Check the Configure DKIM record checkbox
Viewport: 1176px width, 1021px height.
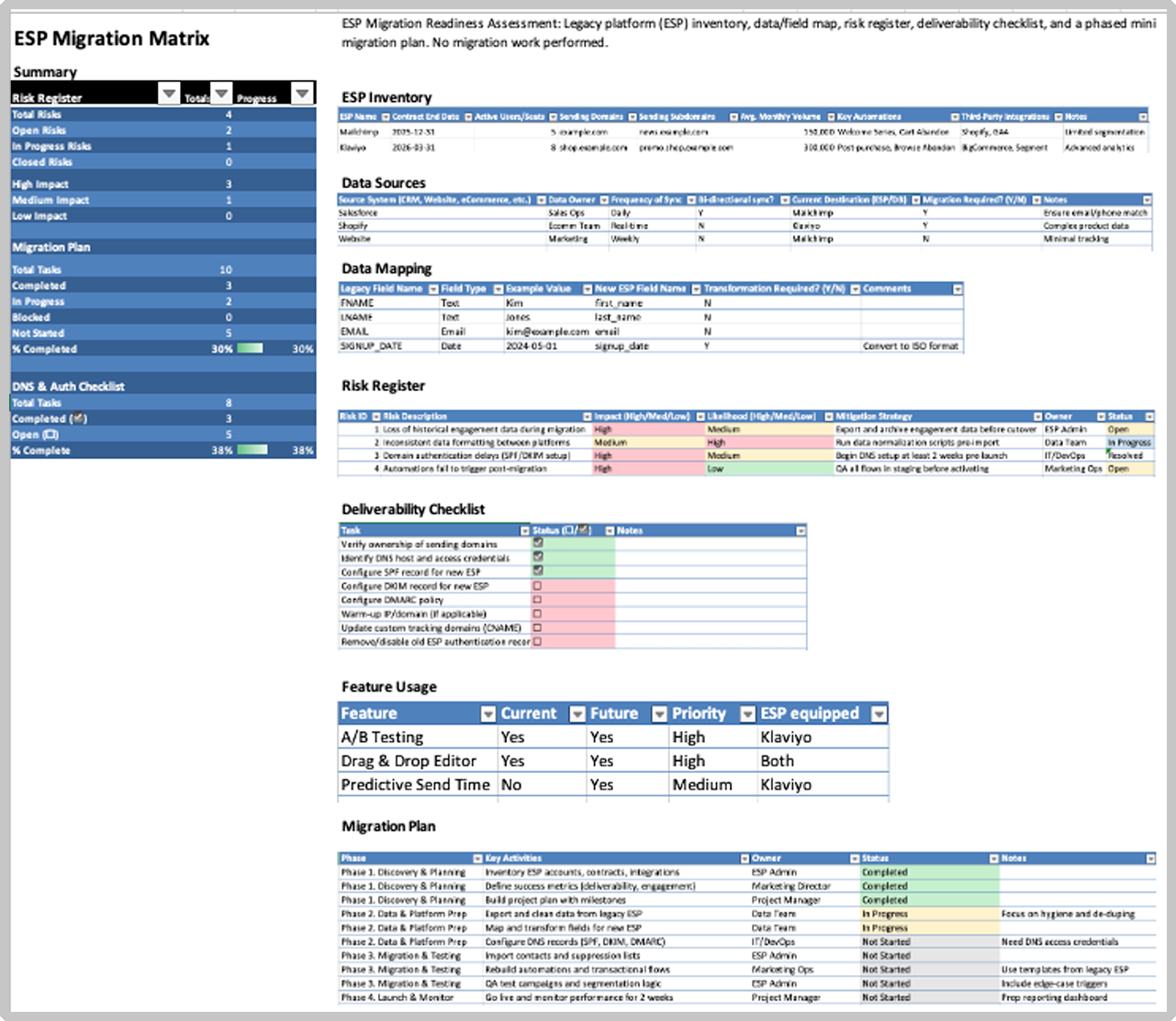coord(539,586)
